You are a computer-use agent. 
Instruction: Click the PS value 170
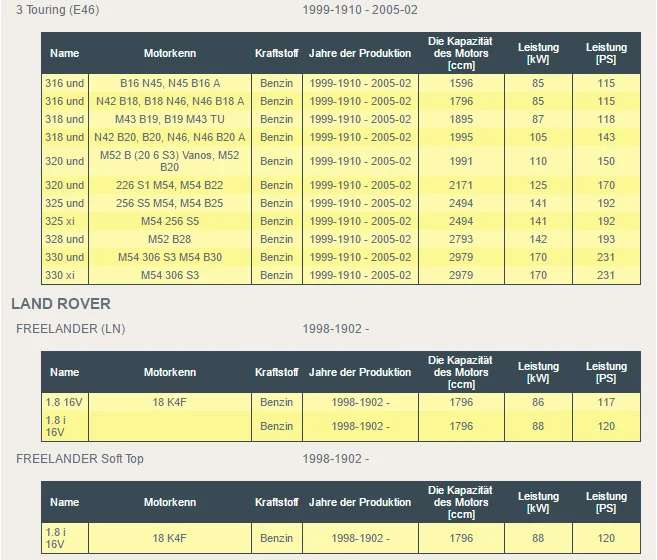click(606, 185)
